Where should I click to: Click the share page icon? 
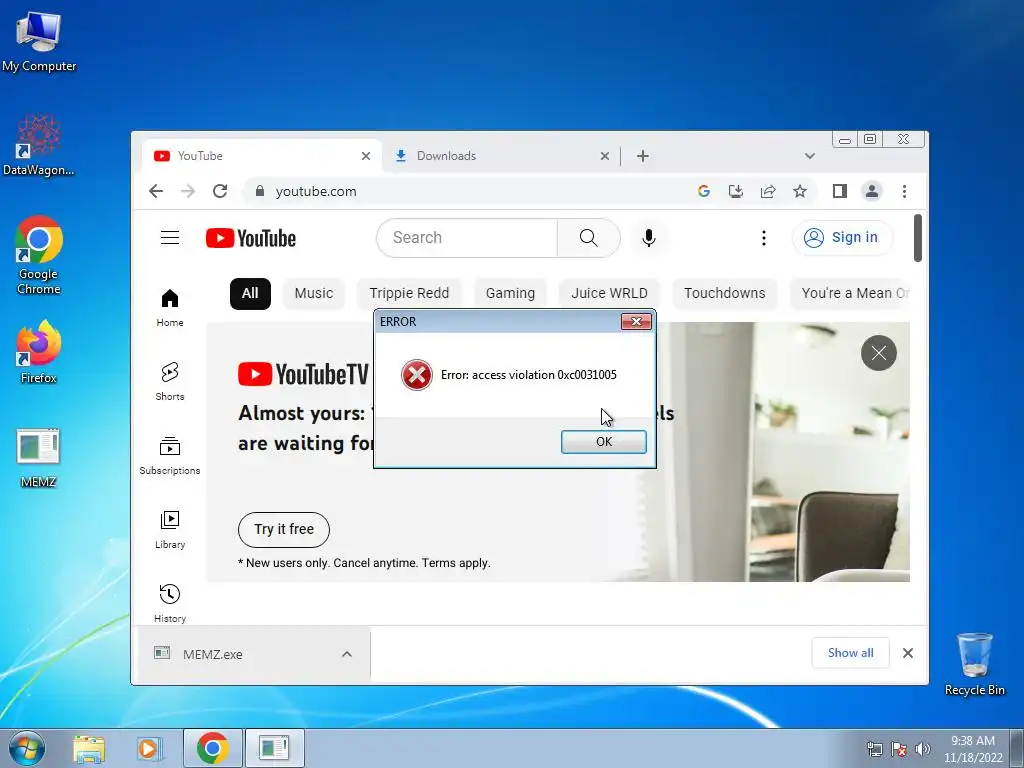tap(768, 191)
